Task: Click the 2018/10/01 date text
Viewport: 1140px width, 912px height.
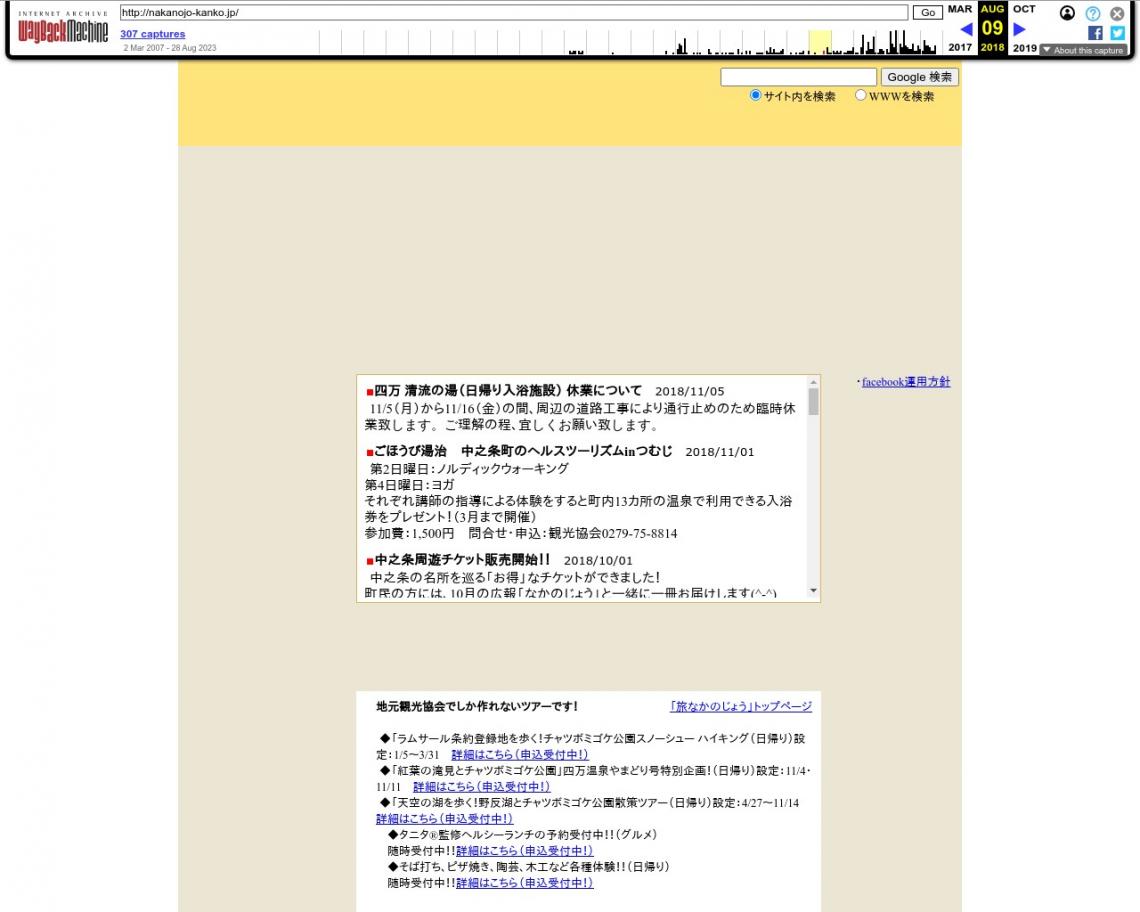Action: [598, 561]
